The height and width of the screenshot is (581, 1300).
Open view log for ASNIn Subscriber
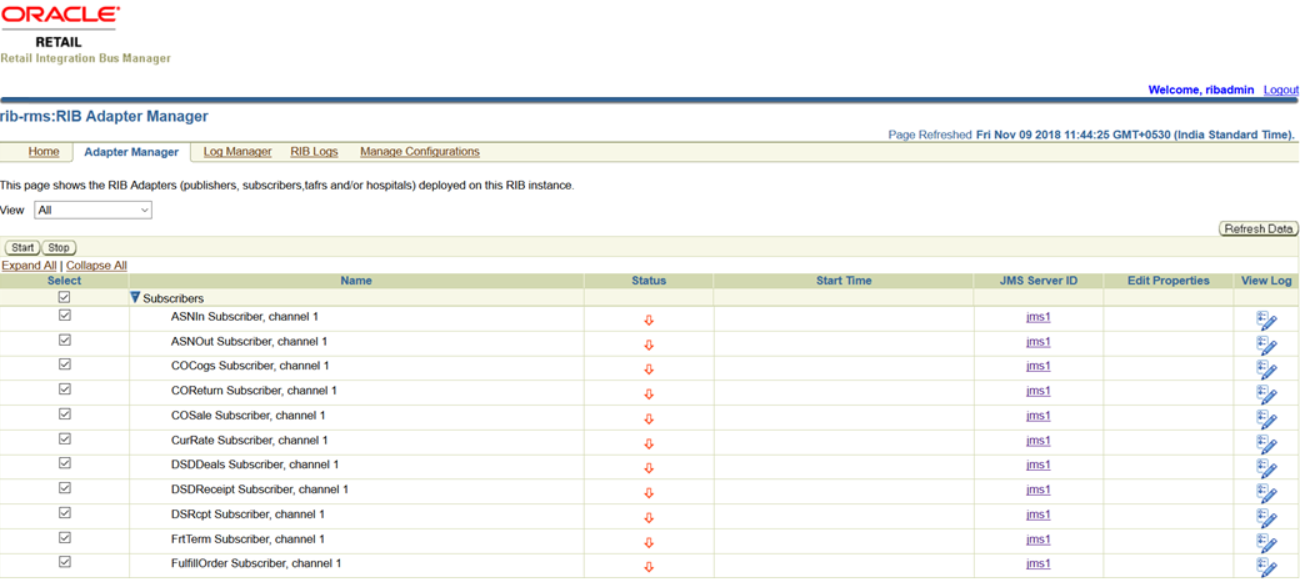(1267, 321)
